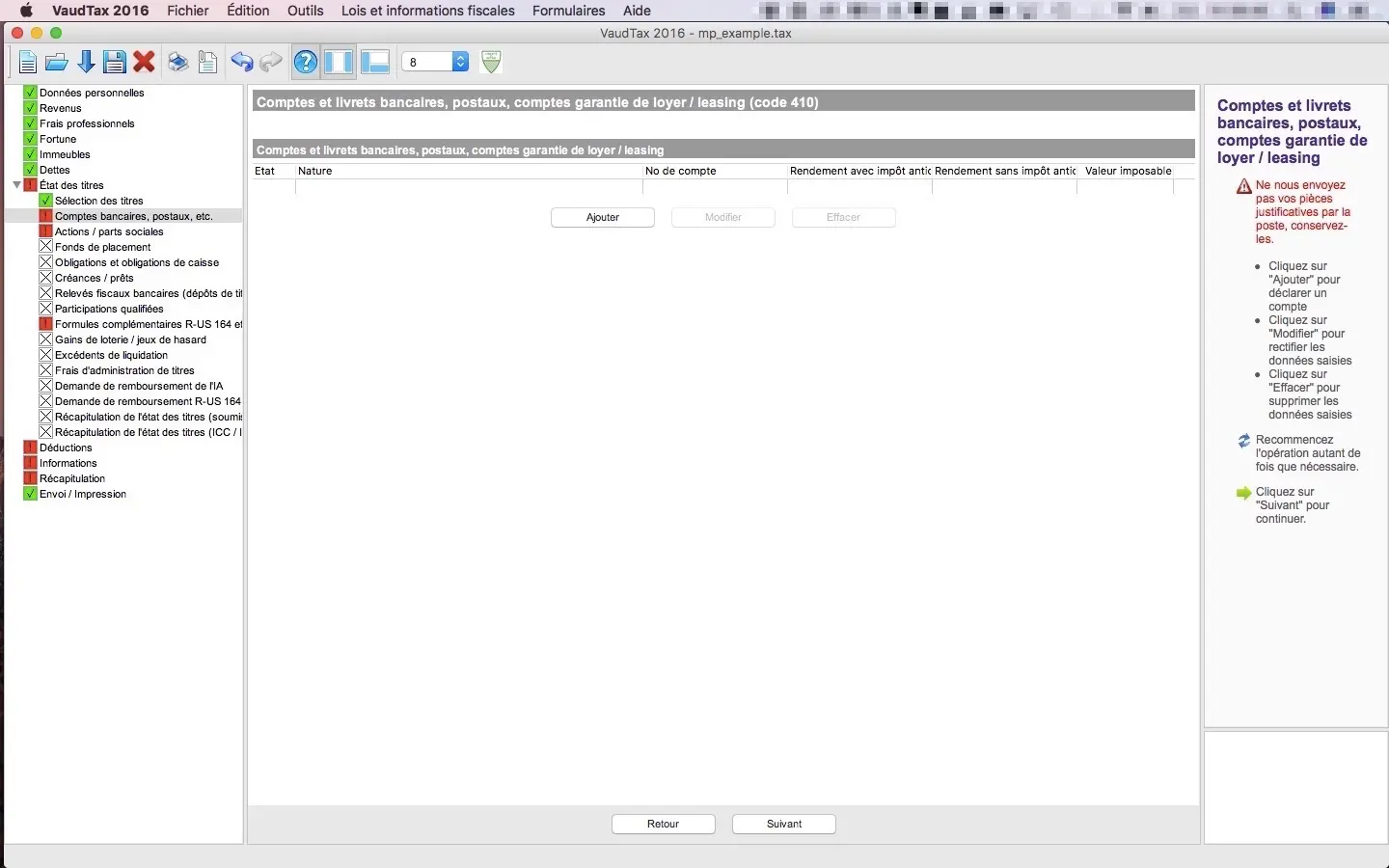Click the Modifier button
1389x868 pixels.
click(723, 218)
